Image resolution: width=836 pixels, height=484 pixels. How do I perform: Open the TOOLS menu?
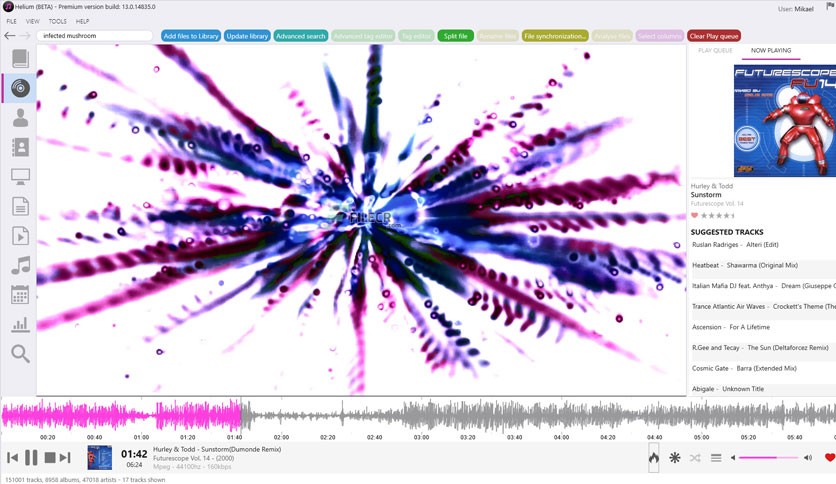click(58, 21)
